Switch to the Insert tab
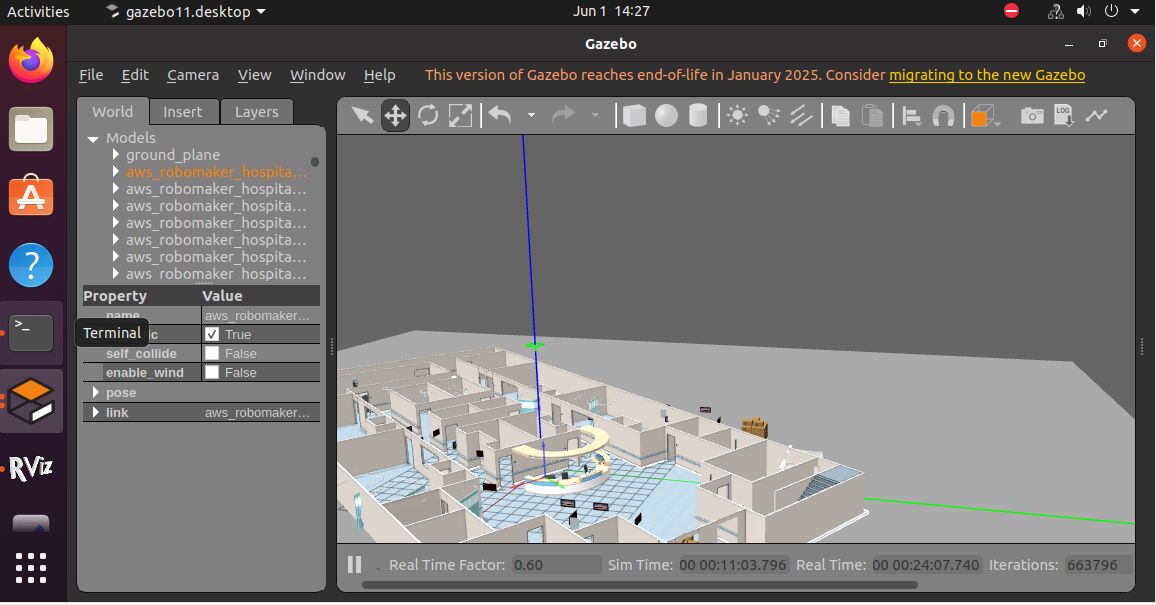The image size is (1156, 605). 182,112
